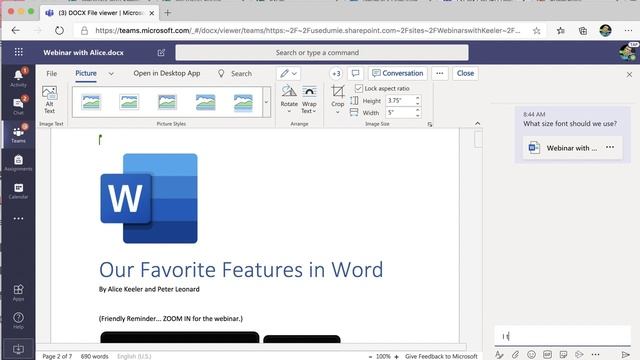Open browser settings and more menu
The width and height of the screenshot is (640, 360).
point(628,31)
